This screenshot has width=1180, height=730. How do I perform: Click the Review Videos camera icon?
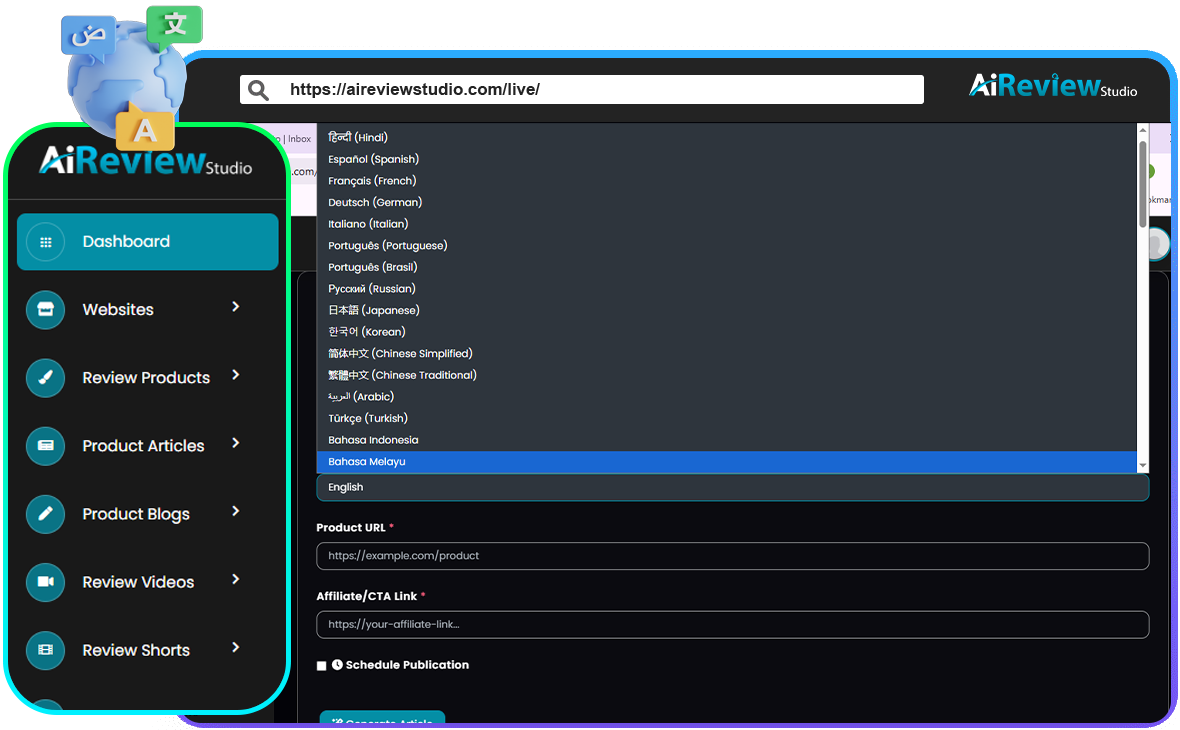click(x=45, y=582)
